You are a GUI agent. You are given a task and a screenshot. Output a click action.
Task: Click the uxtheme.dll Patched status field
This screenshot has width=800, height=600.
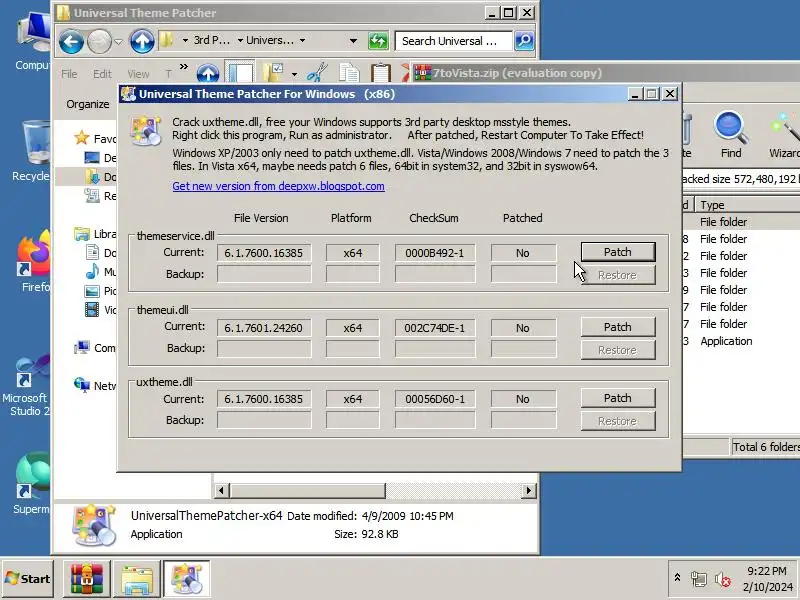pyautogui.click(x=523, y=399)
